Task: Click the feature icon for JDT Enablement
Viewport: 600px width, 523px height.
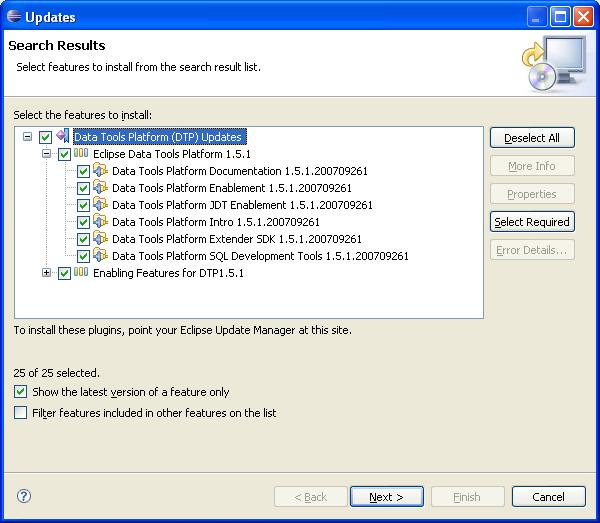Action: [x=100, y=204]
